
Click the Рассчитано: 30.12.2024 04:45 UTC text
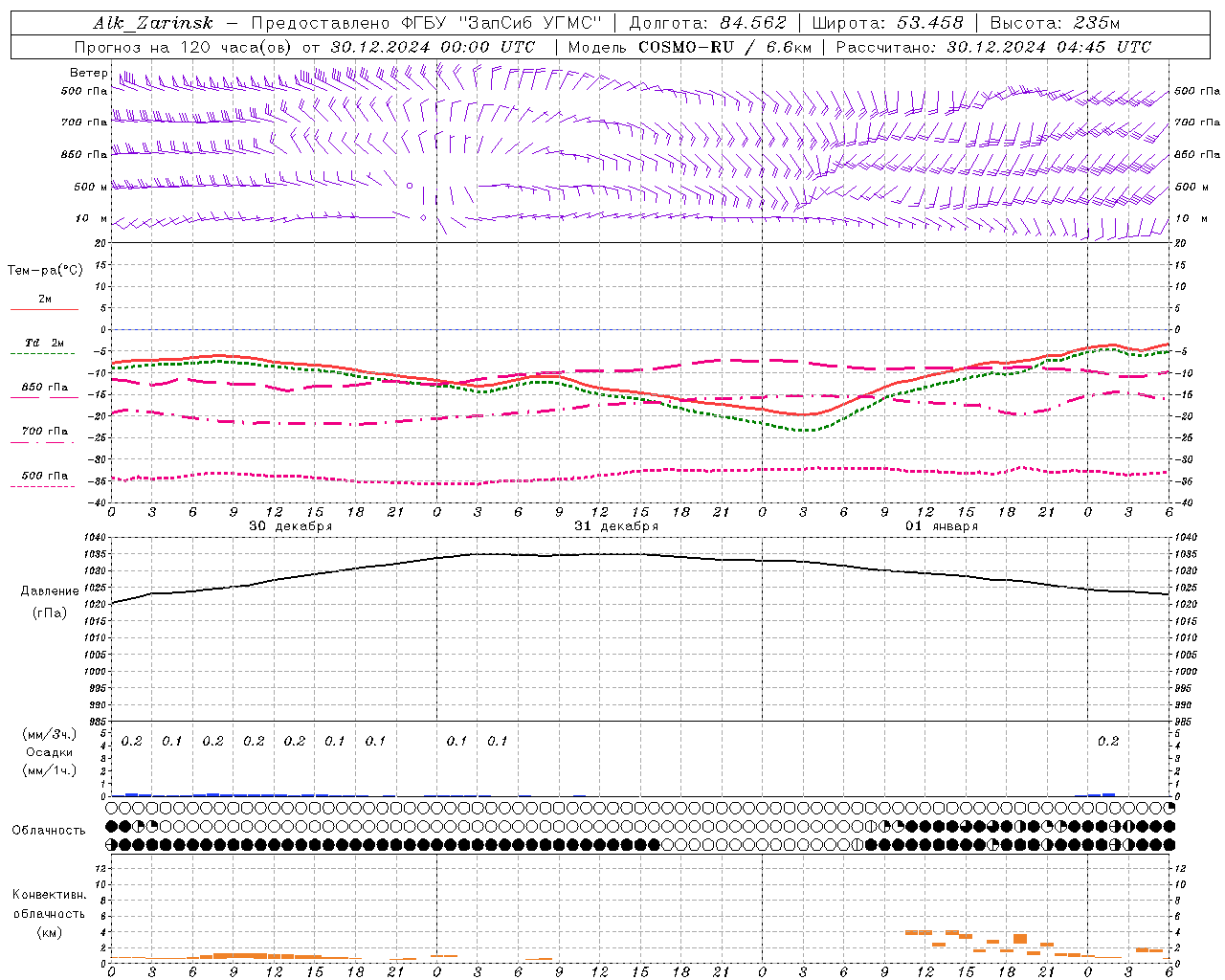tap(993, 47)
